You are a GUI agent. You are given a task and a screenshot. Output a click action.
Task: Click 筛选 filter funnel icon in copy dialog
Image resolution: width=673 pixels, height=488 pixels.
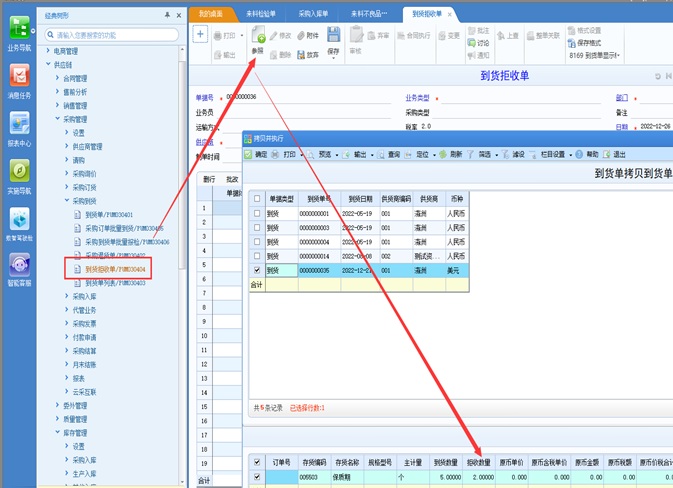[470, 154]
